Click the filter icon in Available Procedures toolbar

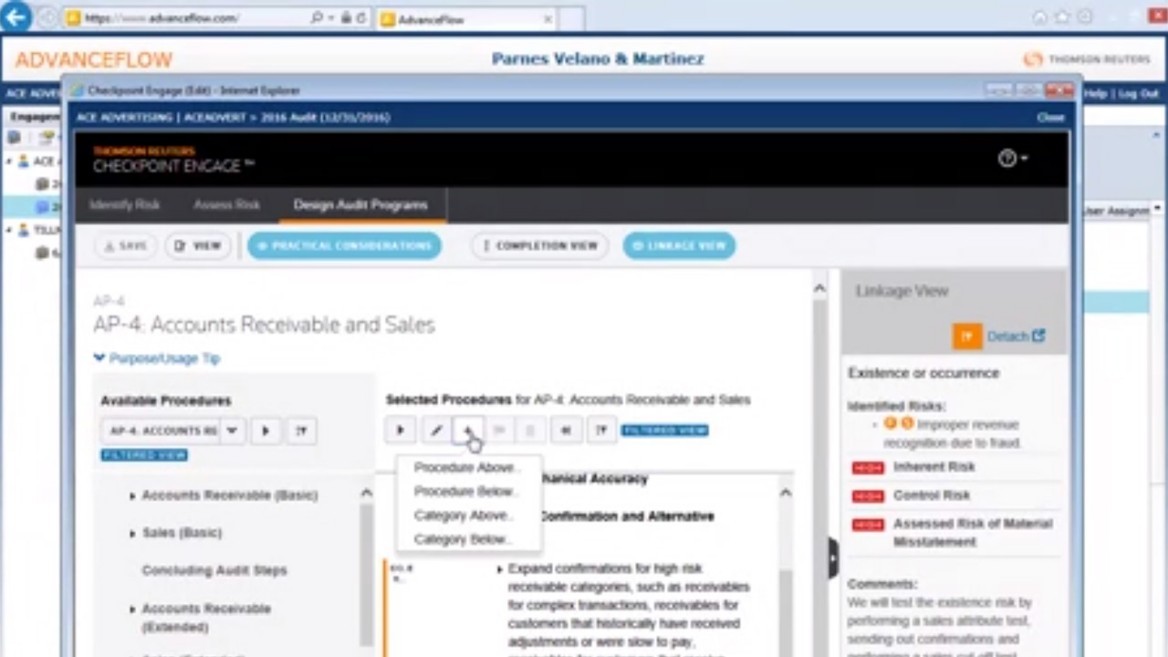click(x=300, y=431)
